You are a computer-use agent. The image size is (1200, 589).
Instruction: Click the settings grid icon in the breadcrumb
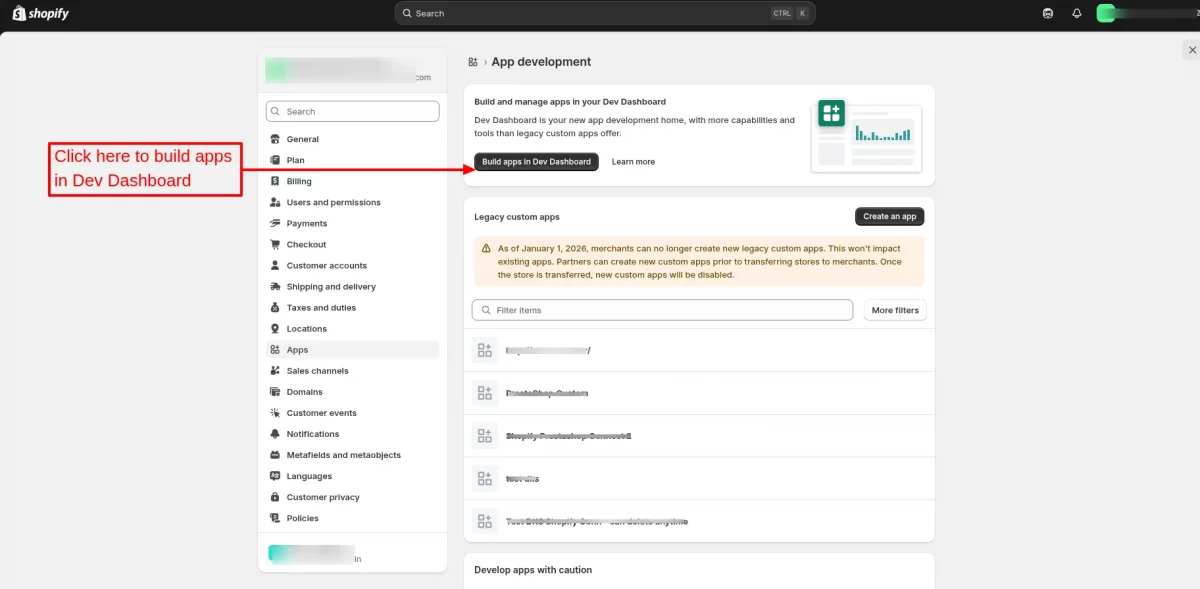tap(472, 61)
